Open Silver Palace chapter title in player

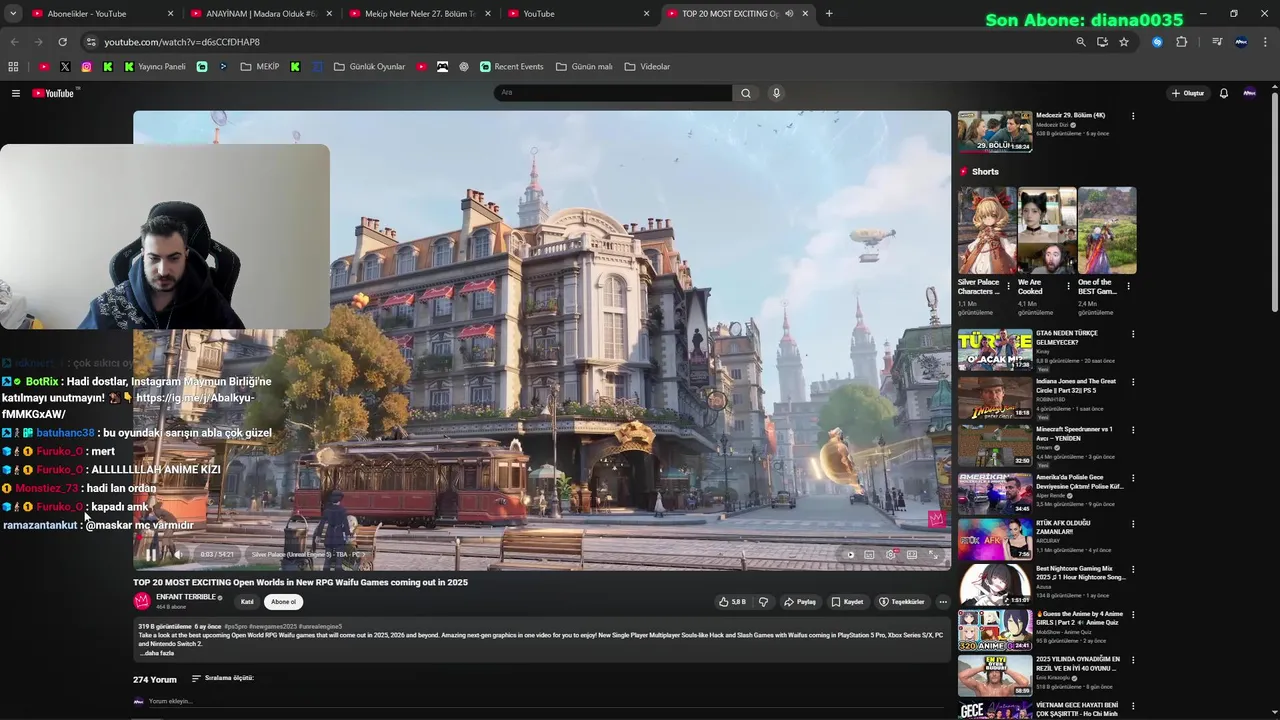point(306,554)
